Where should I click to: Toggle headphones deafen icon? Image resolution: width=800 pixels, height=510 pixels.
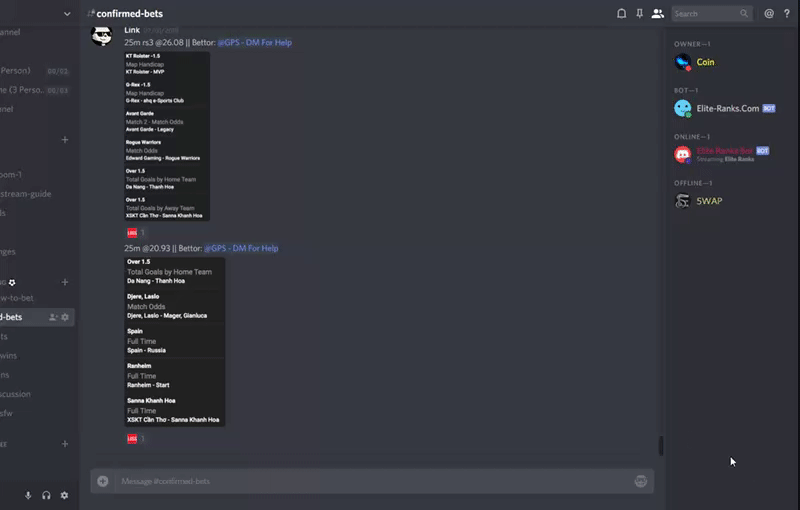coord(46,495)
